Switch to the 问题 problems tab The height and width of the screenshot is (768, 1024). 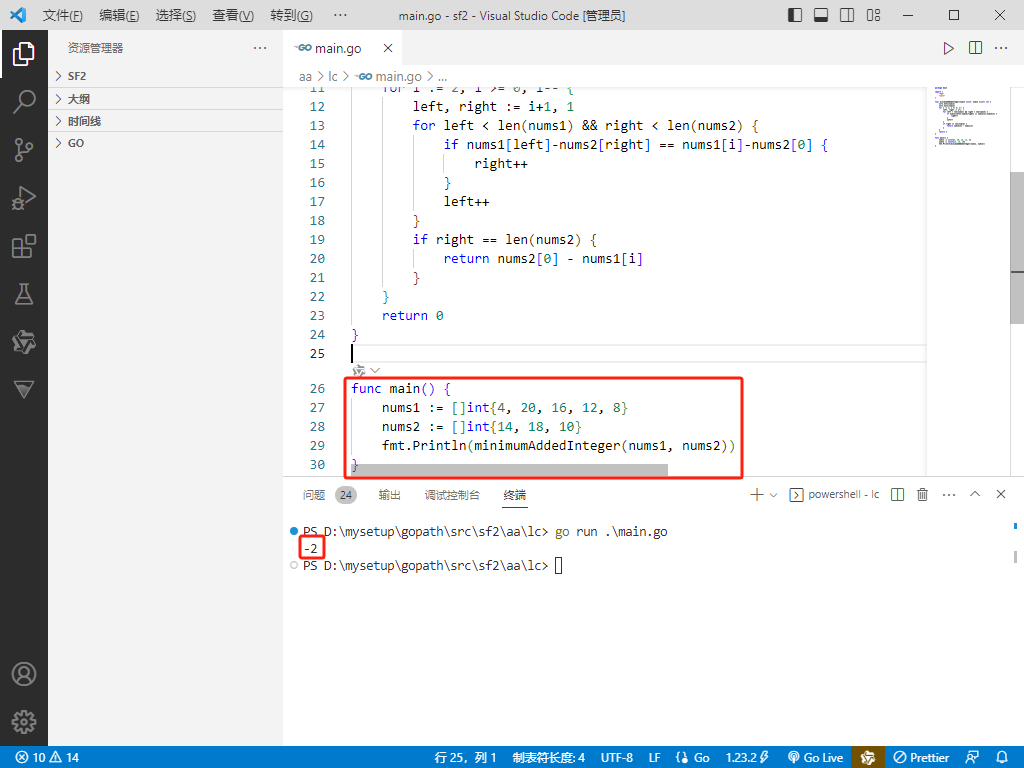tap(314, 495)
